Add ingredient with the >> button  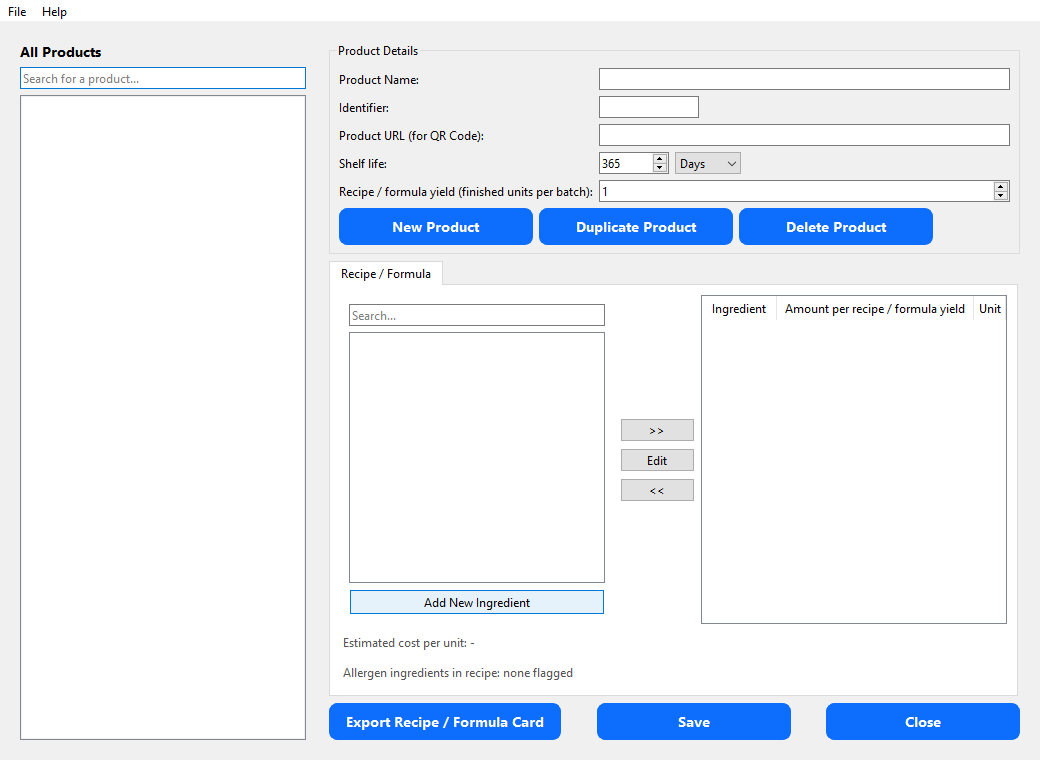click(657, 430)
